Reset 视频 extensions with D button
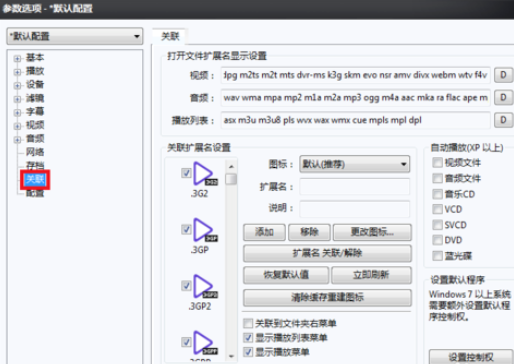The height and width of the screenshot is (364, 514). click(503, 75)
